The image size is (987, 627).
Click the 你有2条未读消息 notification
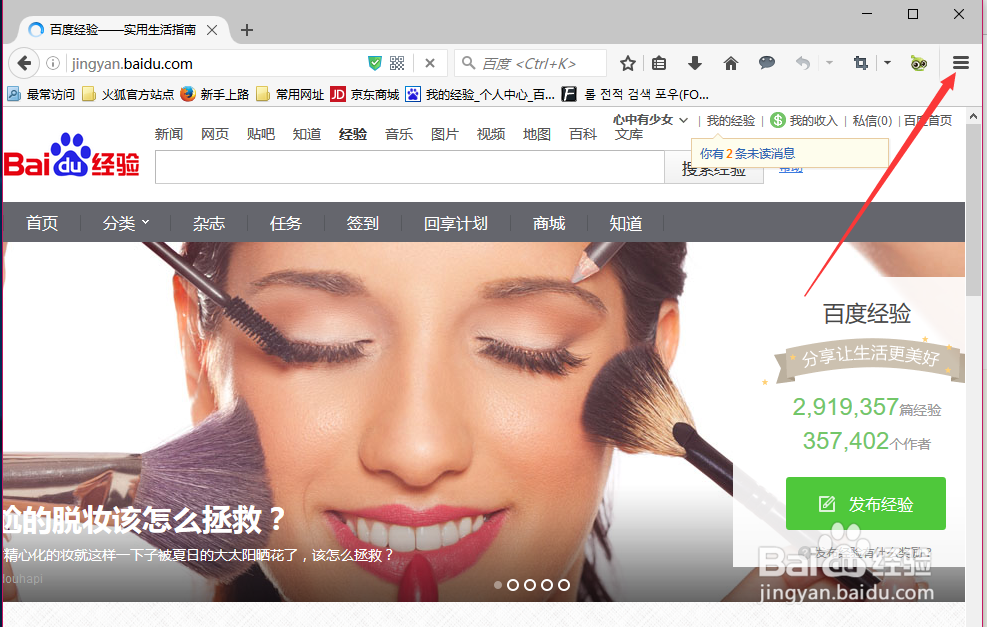[x=747, y=154]
